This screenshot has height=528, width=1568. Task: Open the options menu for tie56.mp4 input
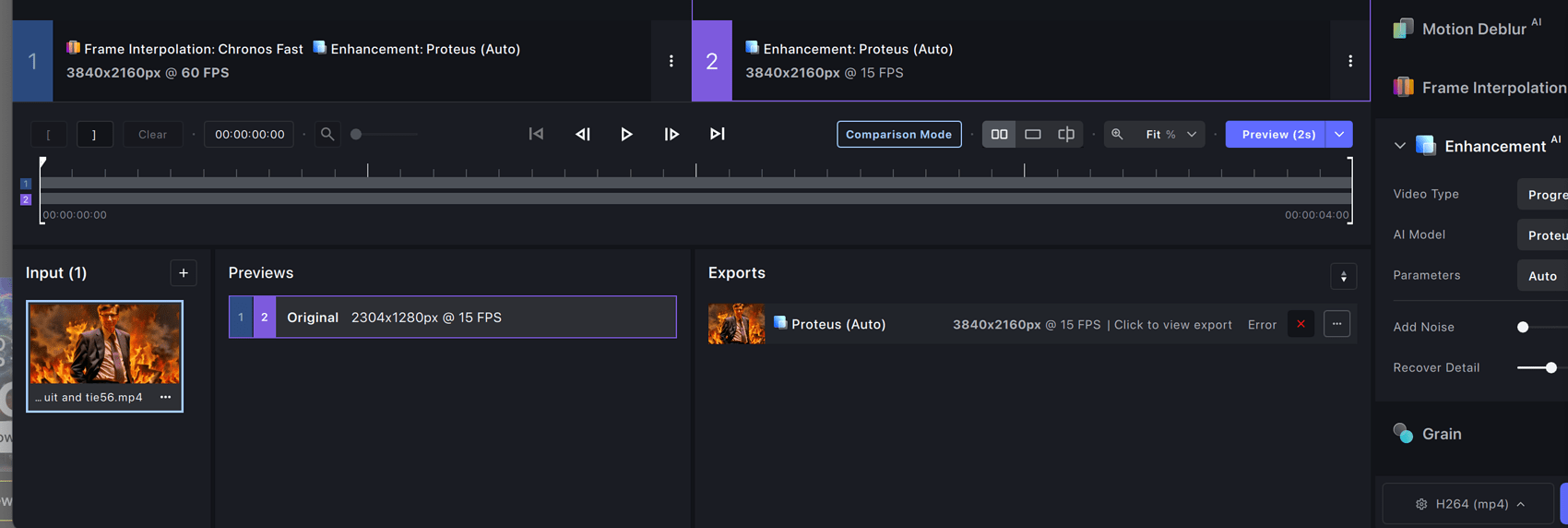pyautogui.click(x=166, y=397)
